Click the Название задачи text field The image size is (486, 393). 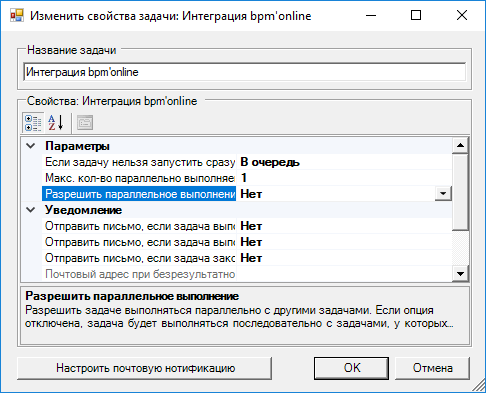(x=245, y=72)
